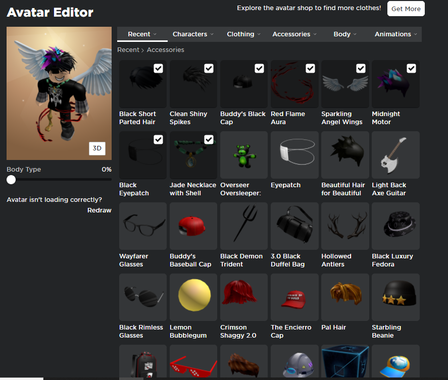Click the Body Type slider track
Screen dimensions: 448x380
click(x=59, y=180)
